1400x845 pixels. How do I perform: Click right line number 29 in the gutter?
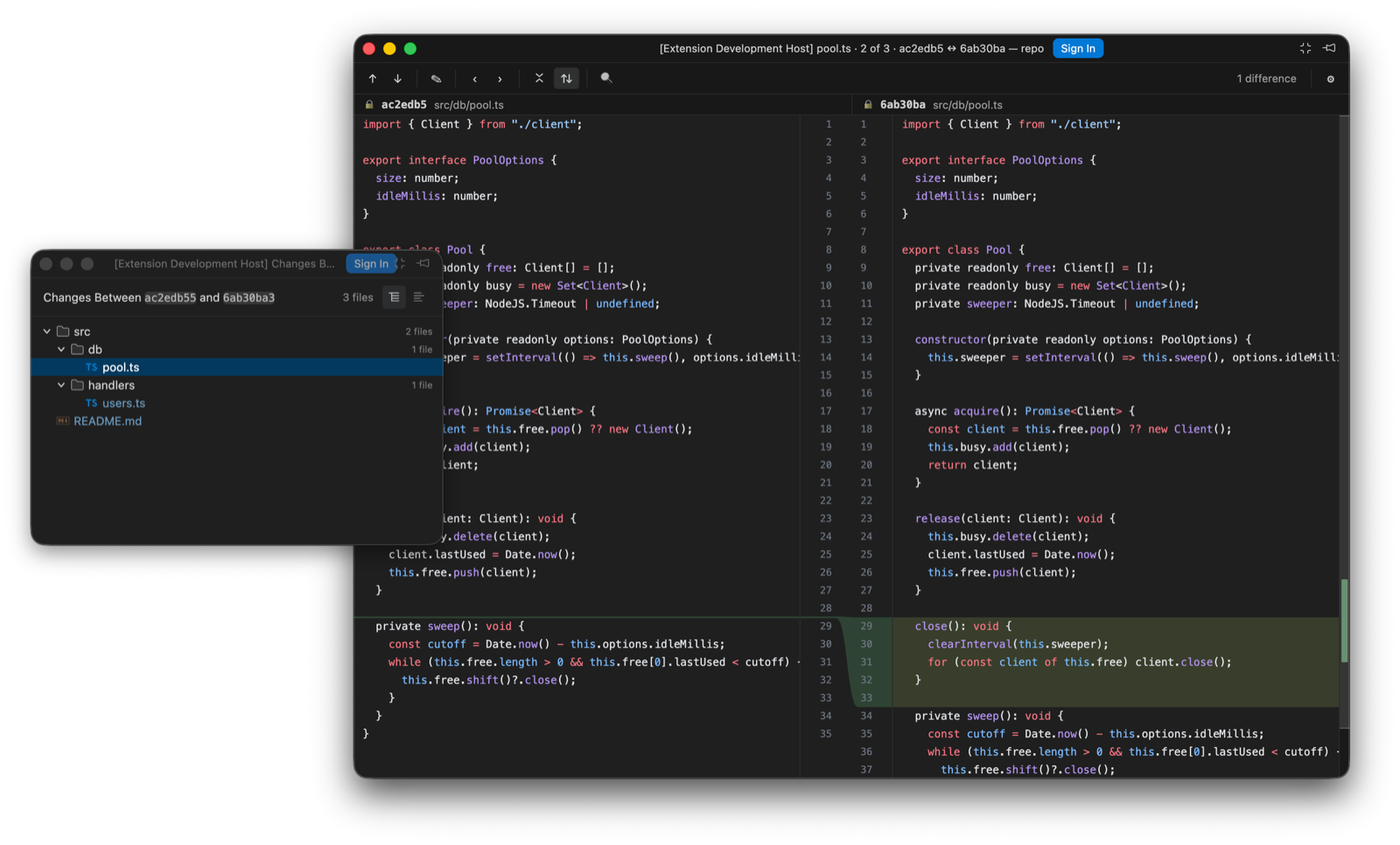865,626
